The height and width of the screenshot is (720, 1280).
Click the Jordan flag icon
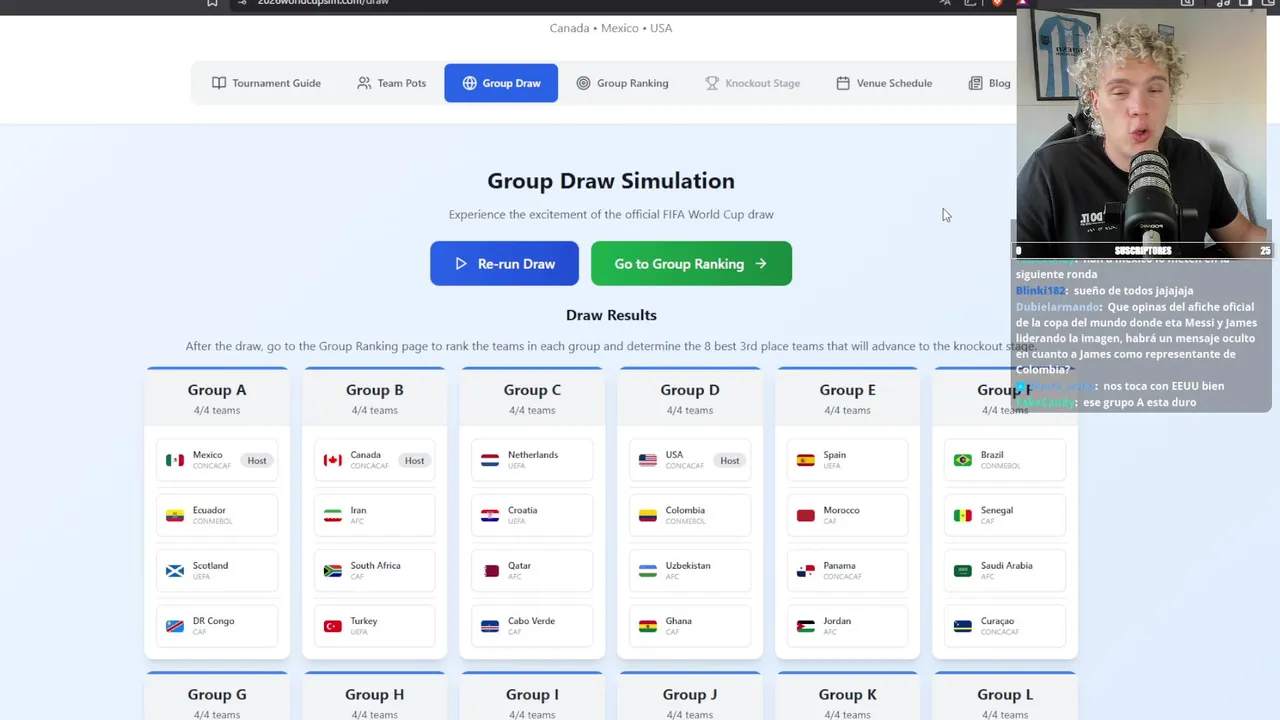coord(806,626)
